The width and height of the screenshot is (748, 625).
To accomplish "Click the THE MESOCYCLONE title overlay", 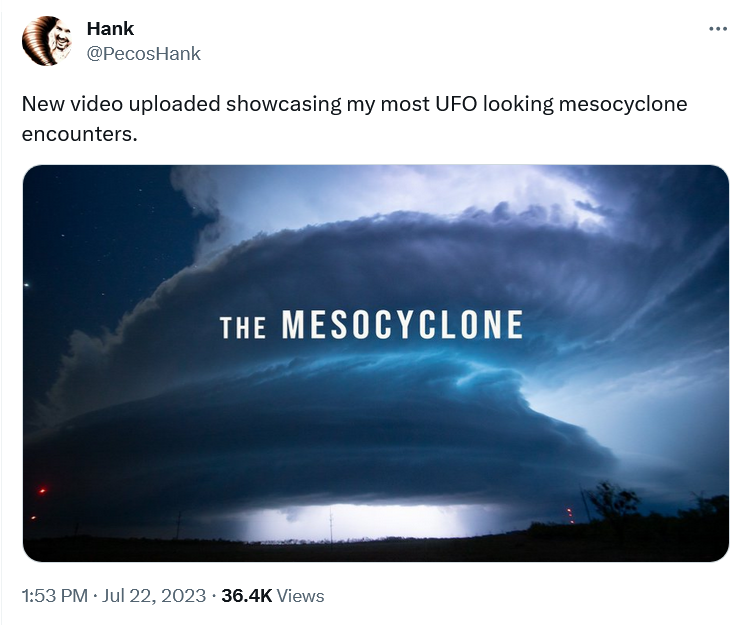I will click(x=371, y=325).
